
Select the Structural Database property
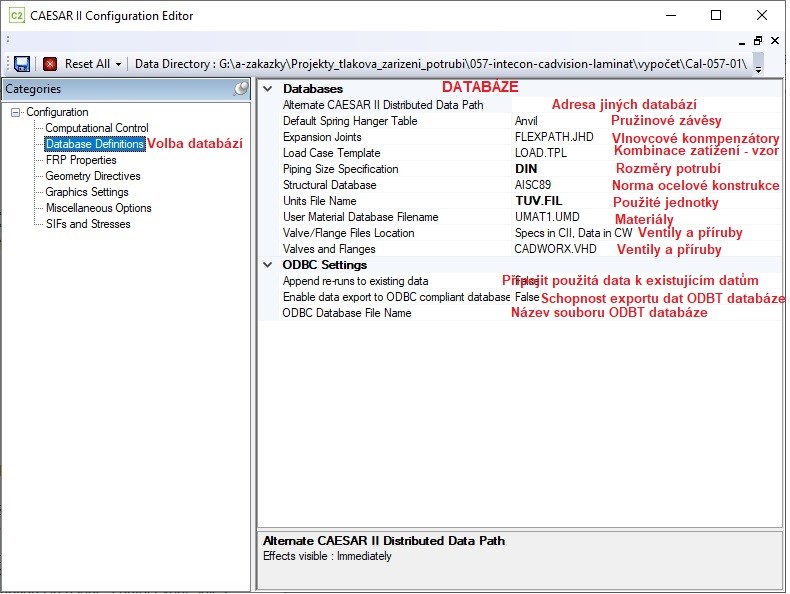[x=330, y=185]
